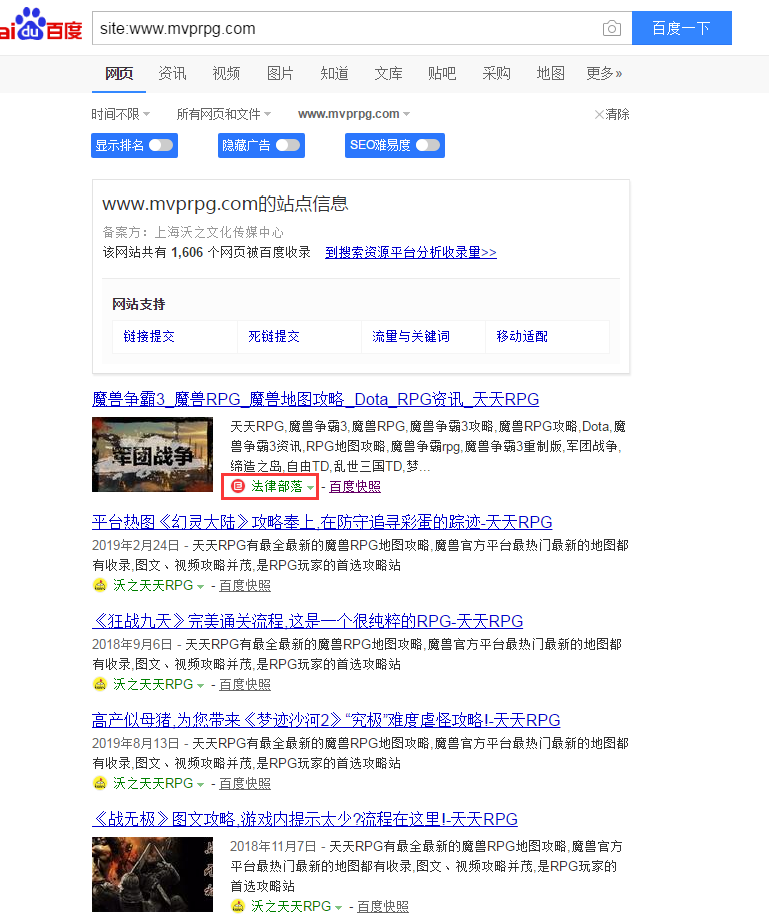Click site icon beside 幻灵大陆 result source
Image resolution: width=769 pixels, height=920 pixels.
(100, 585)
